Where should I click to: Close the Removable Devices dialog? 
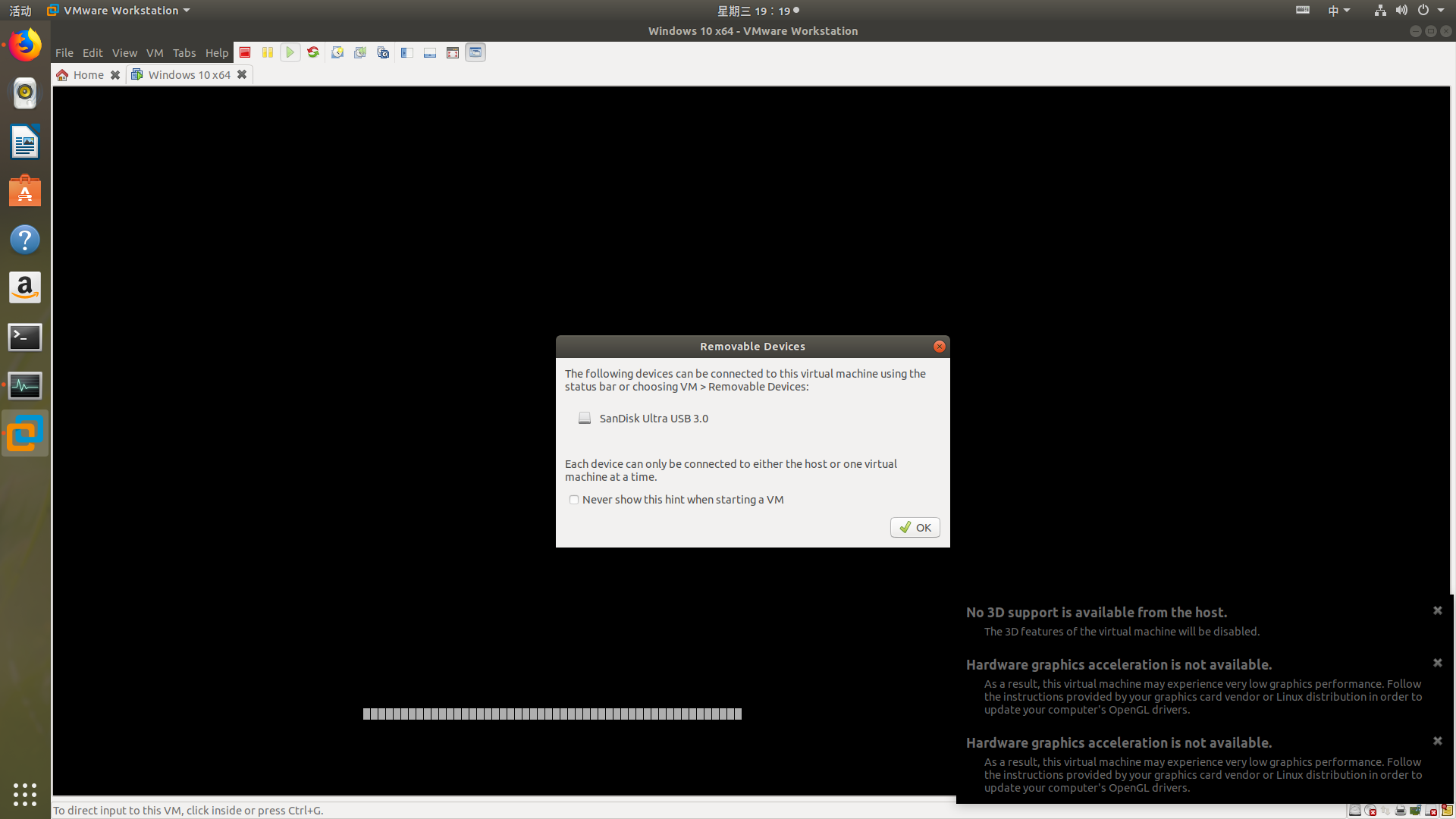(x=940, y=347)
